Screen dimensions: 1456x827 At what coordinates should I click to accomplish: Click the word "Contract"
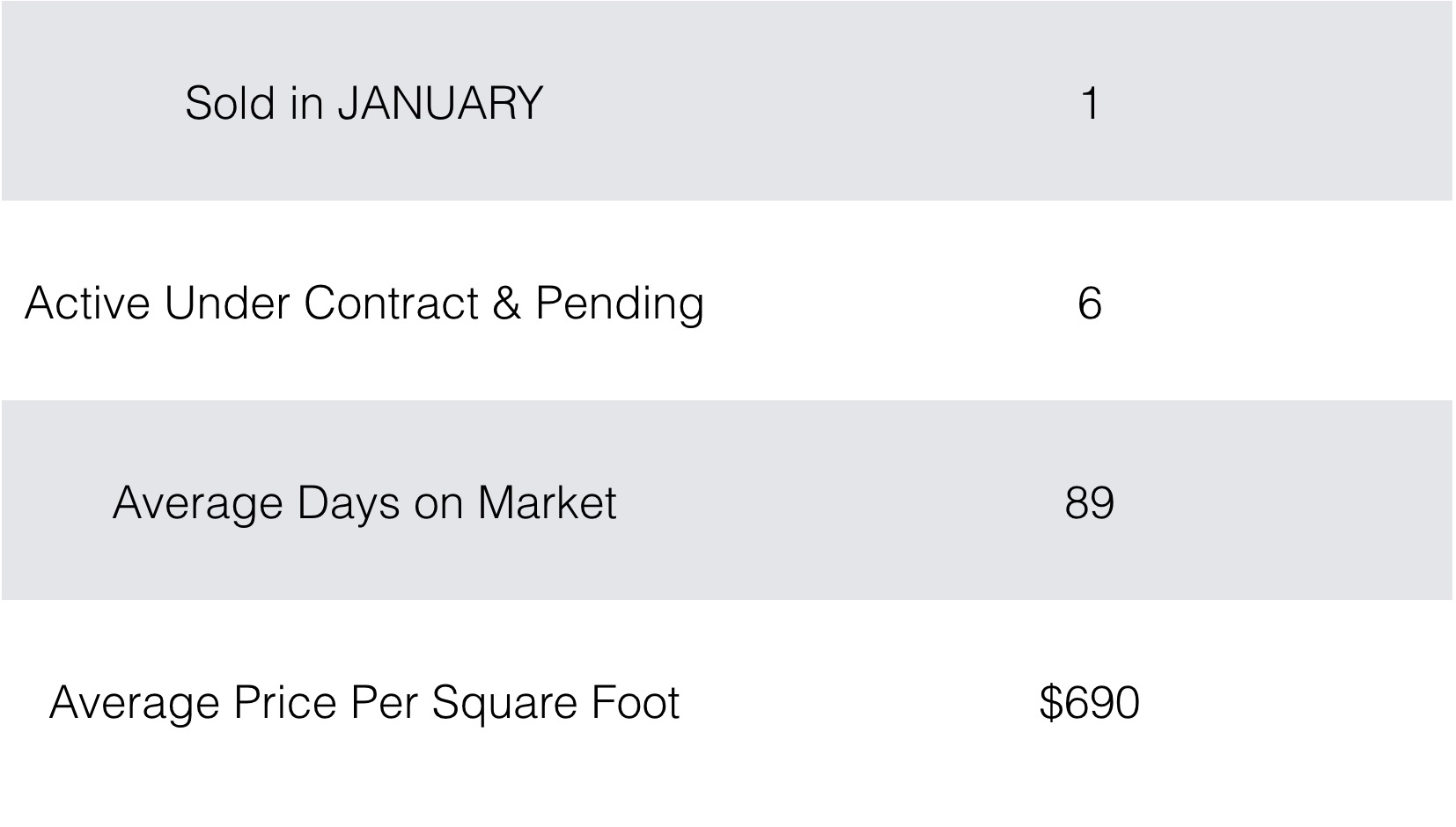pyautogui.click(x=391, y=304)
